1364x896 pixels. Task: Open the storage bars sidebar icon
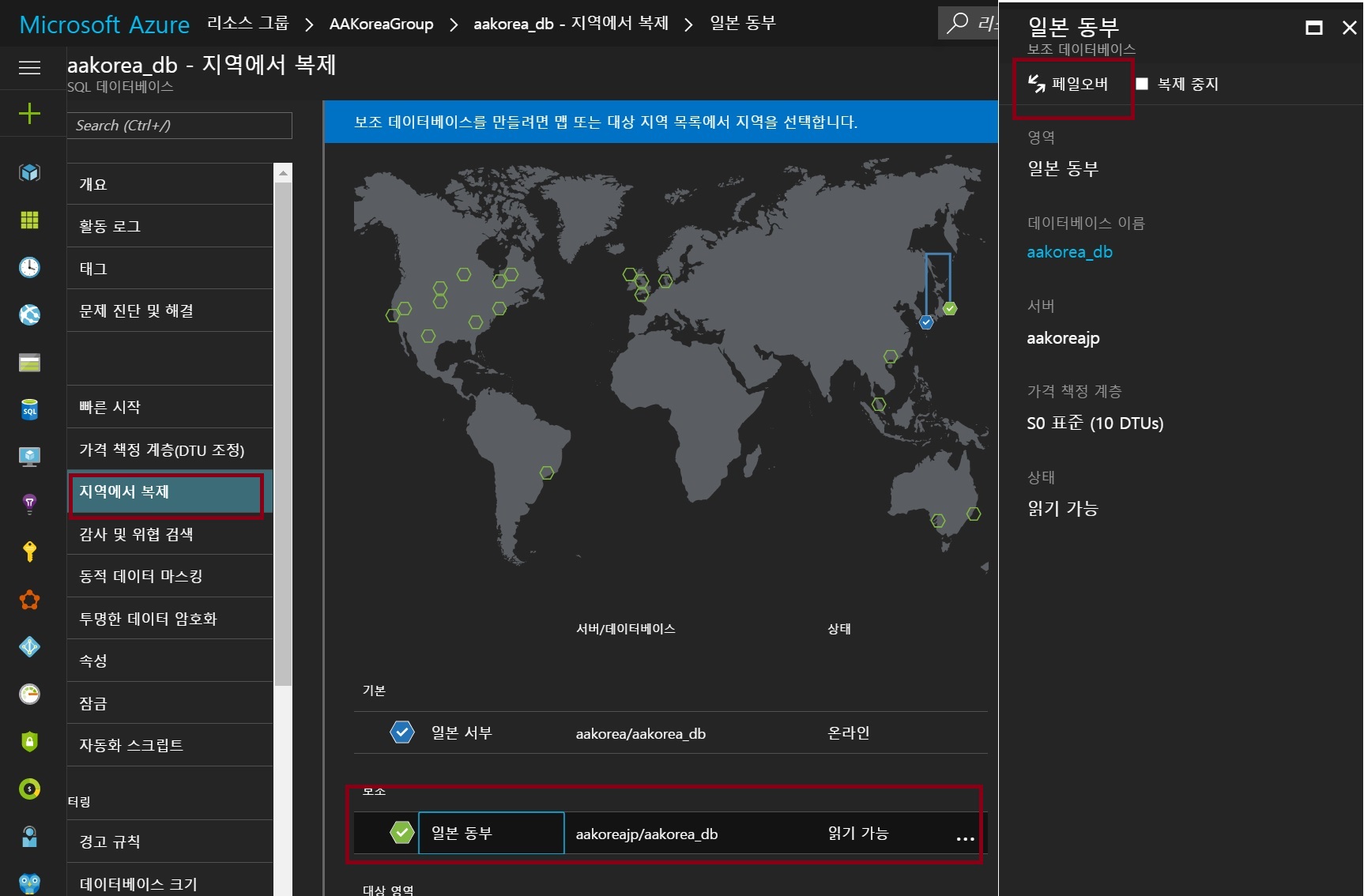click(29, 363)
